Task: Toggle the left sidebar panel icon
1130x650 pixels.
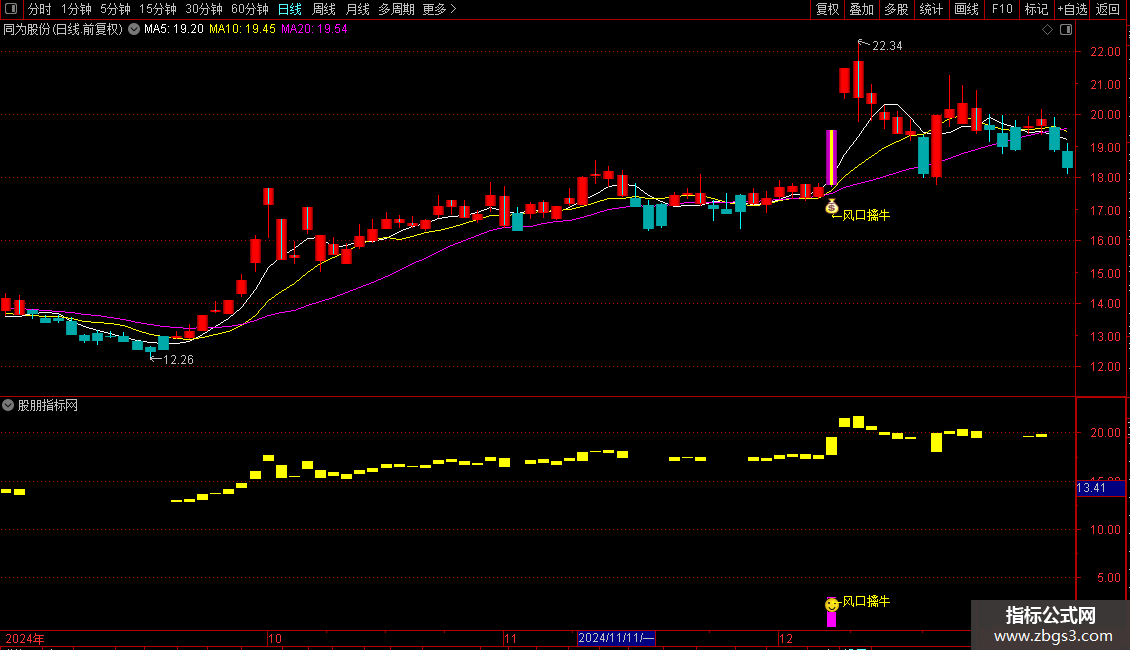Action: 11,9
